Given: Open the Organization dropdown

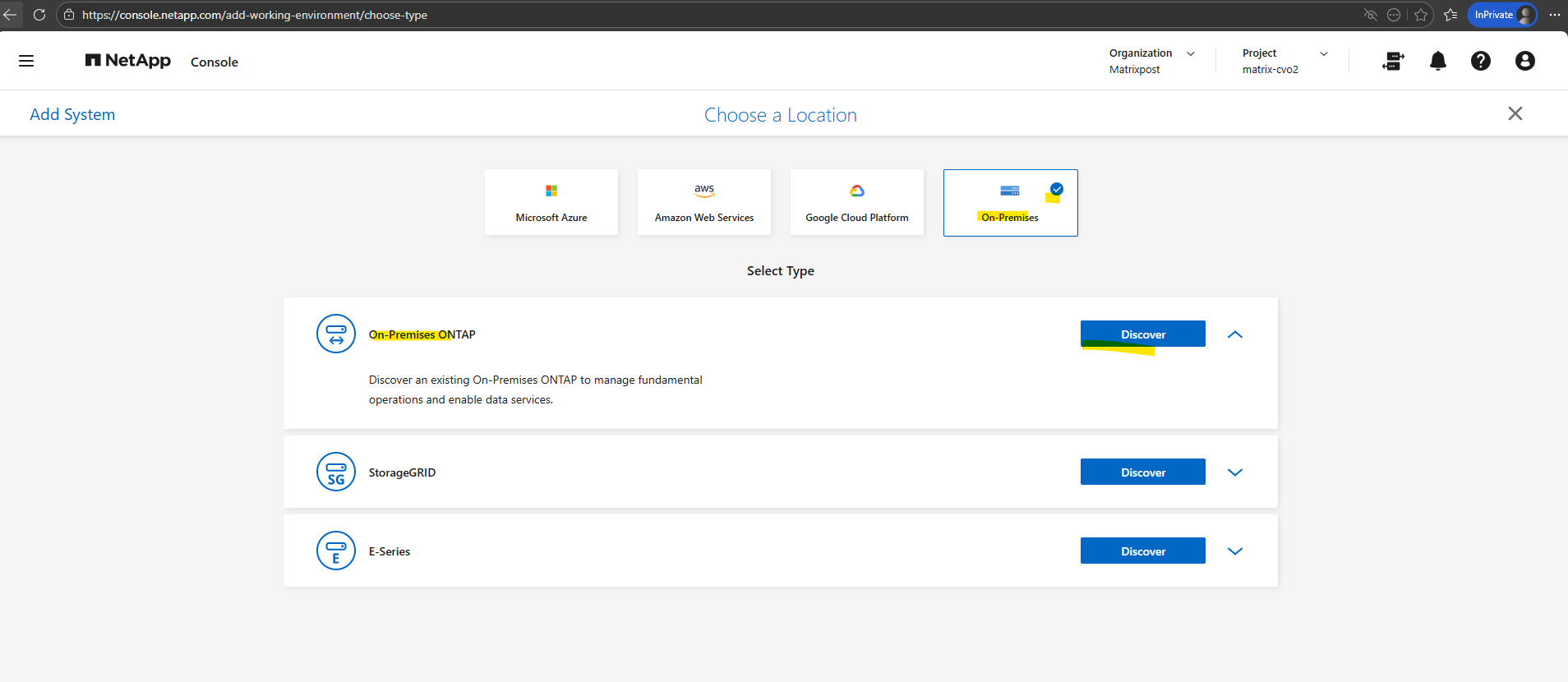Looking at the screenshot, I should (x=1151, y=61).
